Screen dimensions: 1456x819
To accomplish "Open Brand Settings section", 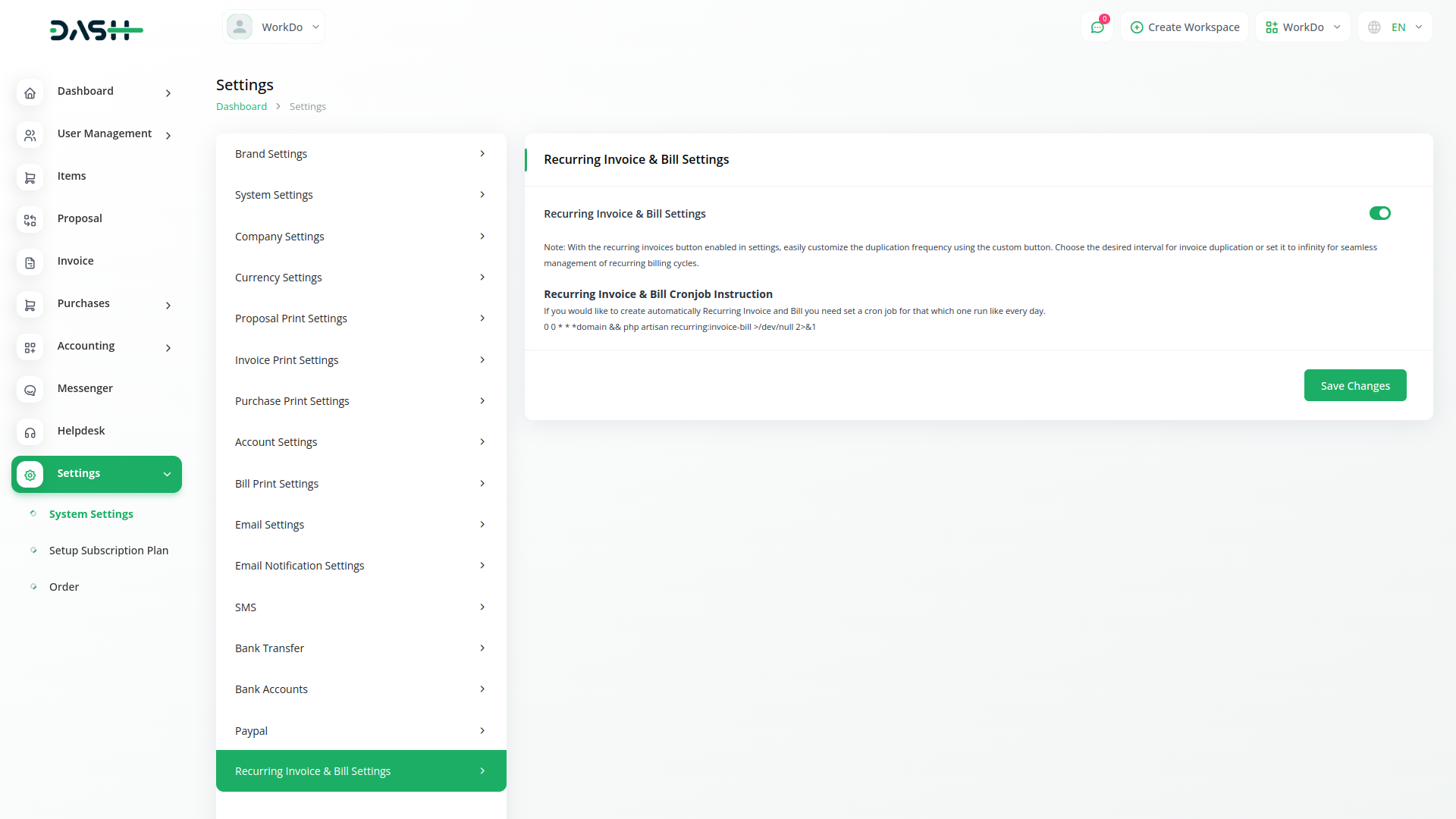I will (360, 154).
